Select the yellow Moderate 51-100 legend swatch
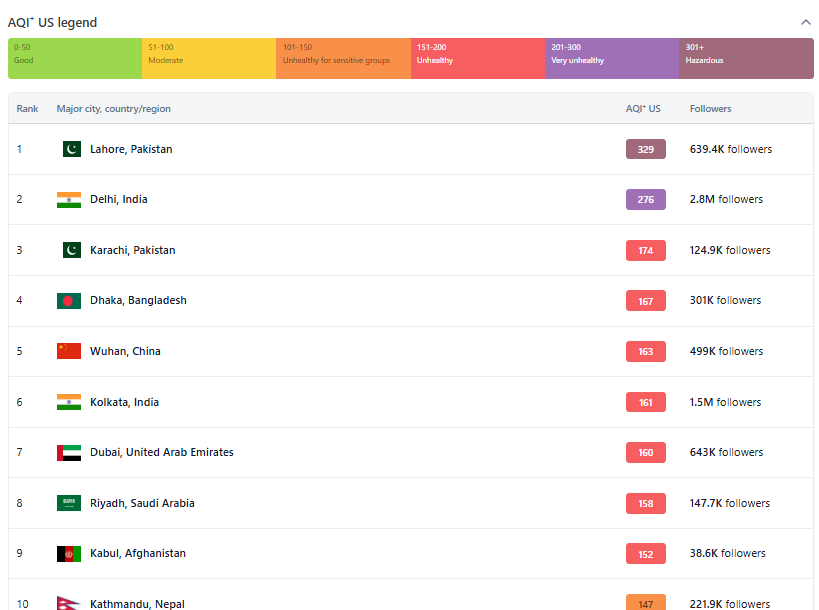The image size is (819, 610). coord(209,58)
